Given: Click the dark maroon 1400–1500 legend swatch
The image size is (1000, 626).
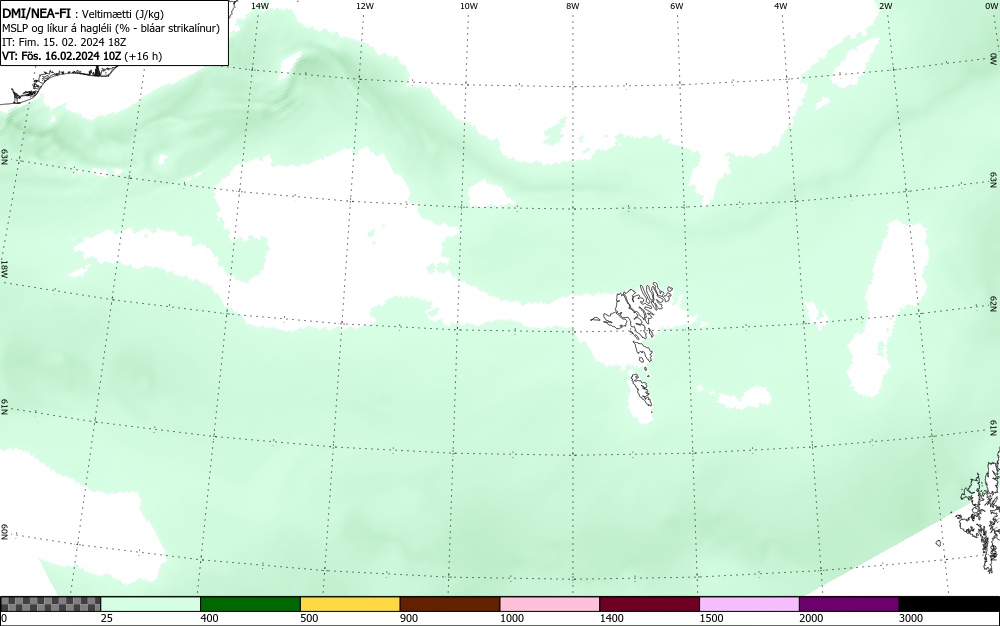Looking at the screenshot, I should pyautogui.click(x=649, y=604).
